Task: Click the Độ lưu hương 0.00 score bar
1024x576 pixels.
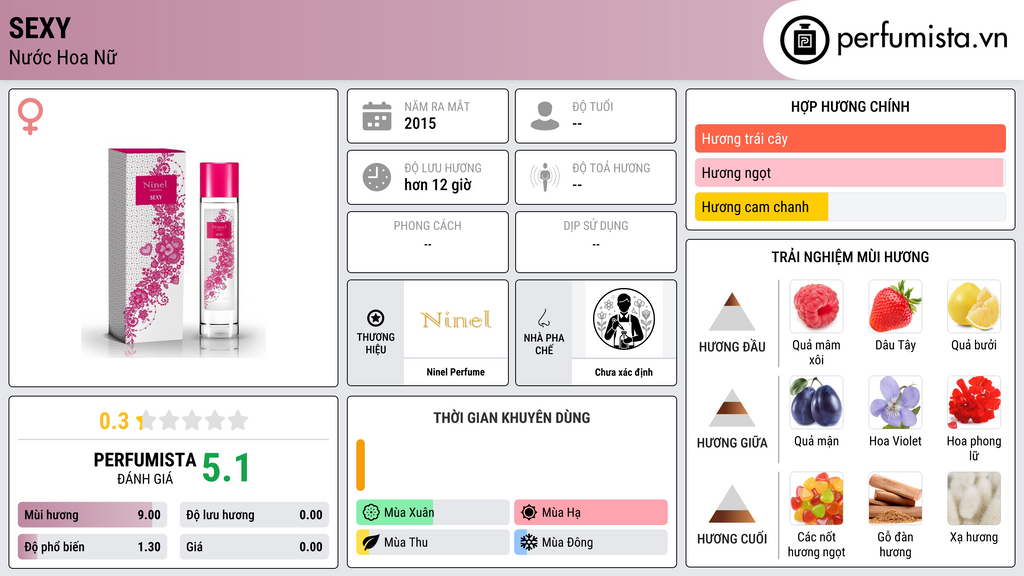Action: coord(254,515)
